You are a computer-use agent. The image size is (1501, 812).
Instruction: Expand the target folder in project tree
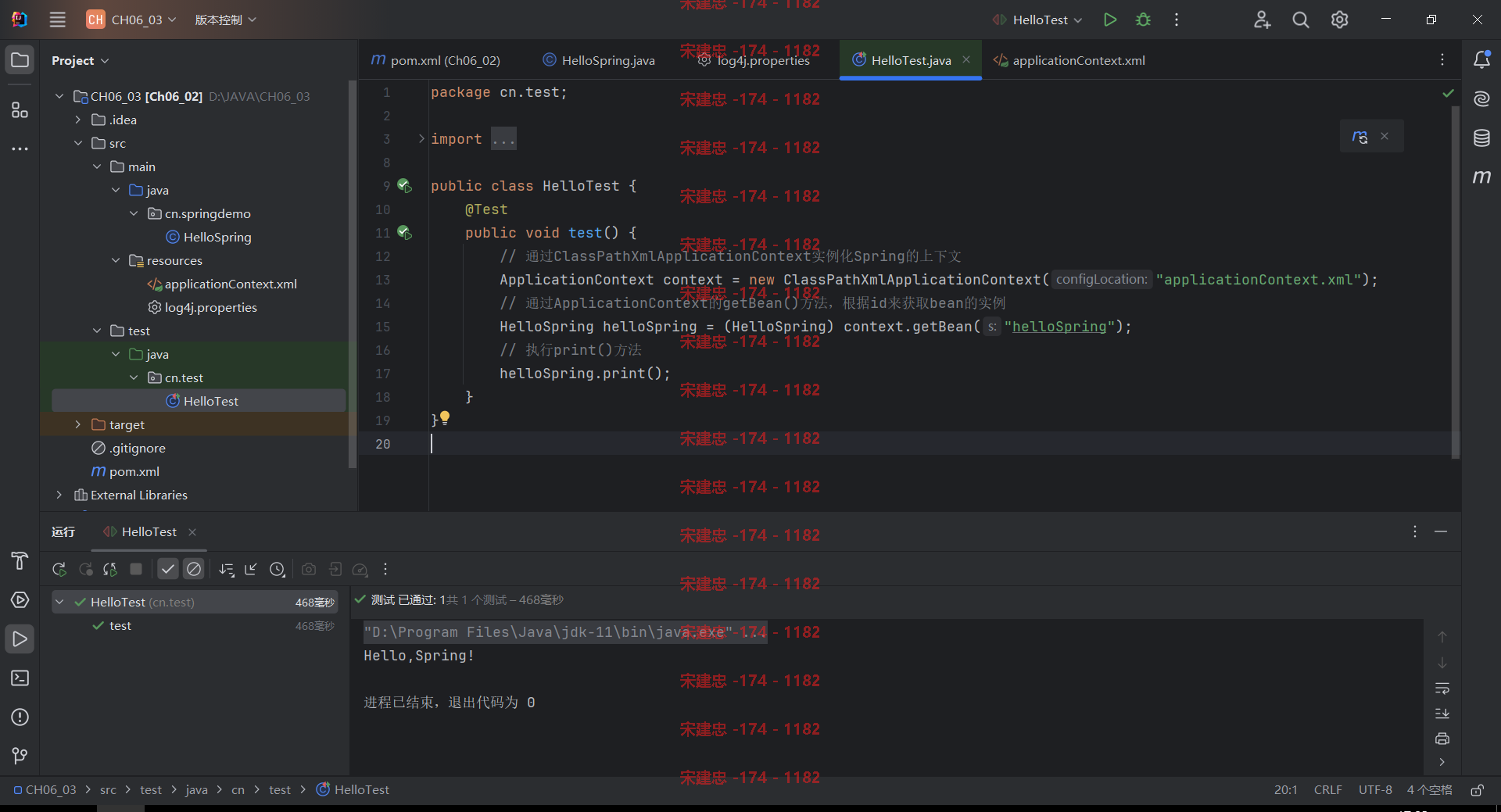[x=77, y=424]
